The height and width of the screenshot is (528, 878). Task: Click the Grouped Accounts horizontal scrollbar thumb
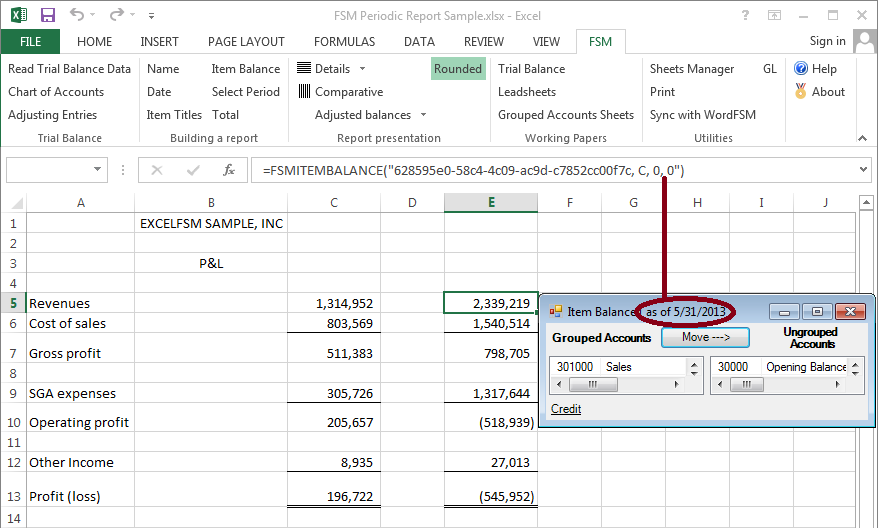(594, 385)
